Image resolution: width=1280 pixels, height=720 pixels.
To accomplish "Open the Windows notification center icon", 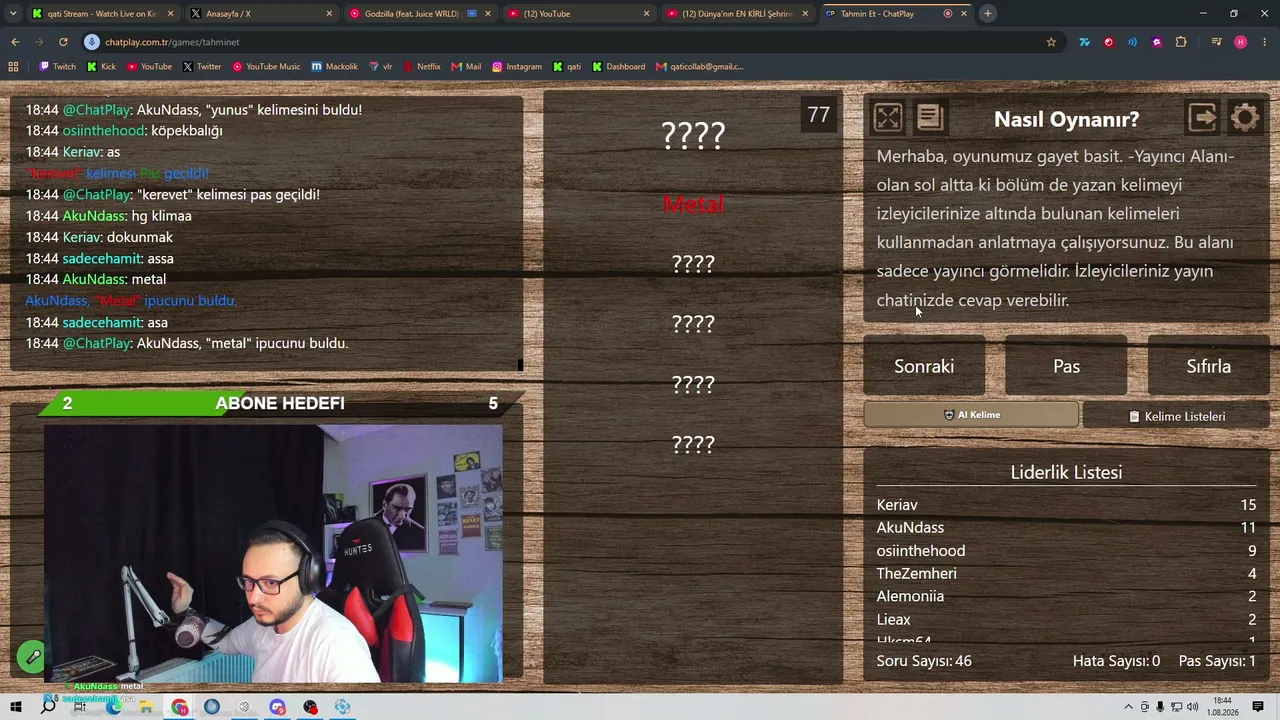I will pyautogui.click(x=1258, y=707).
